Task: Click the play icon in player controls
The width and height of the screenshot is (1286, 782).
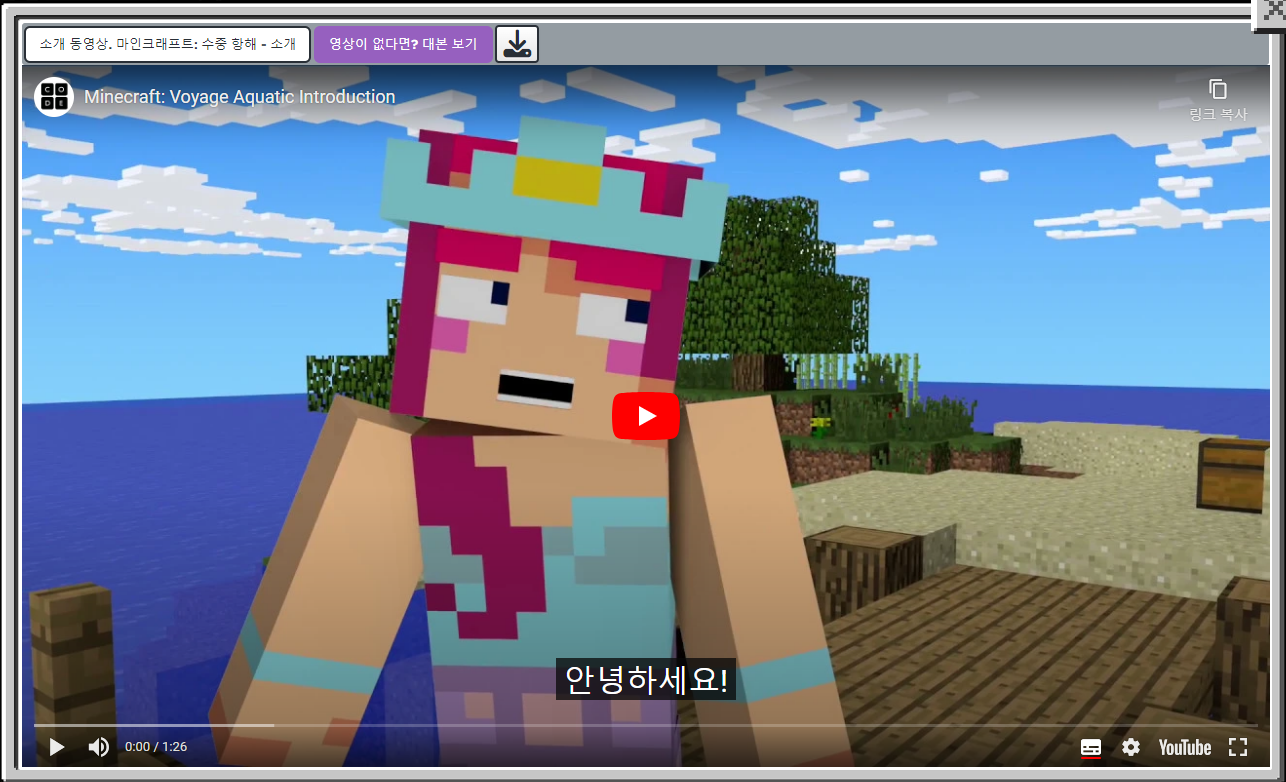Action: coord(57,747)
